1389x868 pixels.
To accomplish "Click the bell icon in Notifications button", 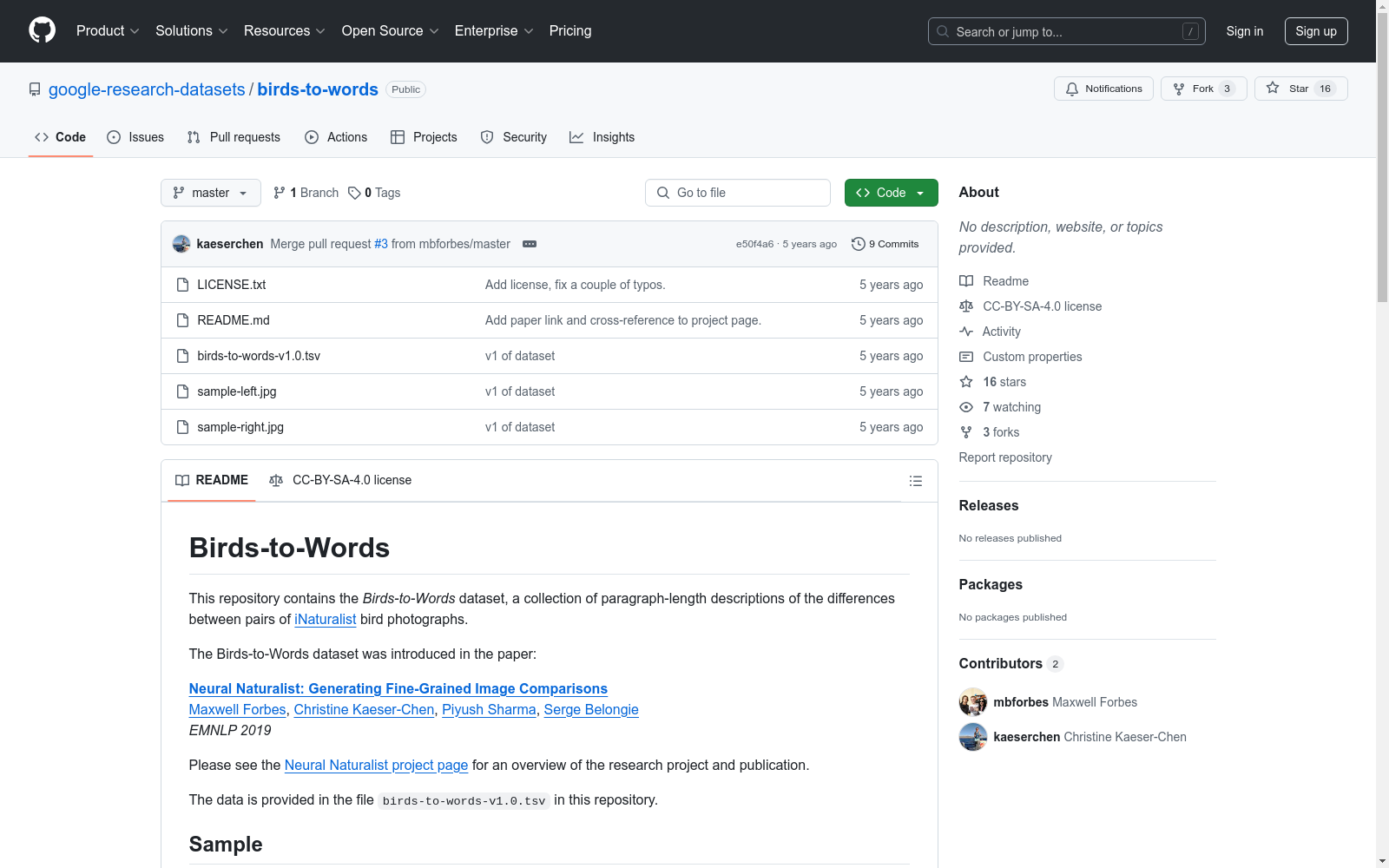I will [1072, 89].
